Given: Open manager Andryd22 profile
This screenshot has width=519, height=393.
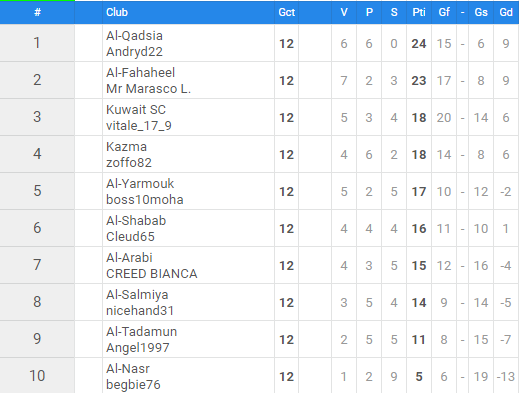Looking at the screenshot, I should (x=134, y=52).
